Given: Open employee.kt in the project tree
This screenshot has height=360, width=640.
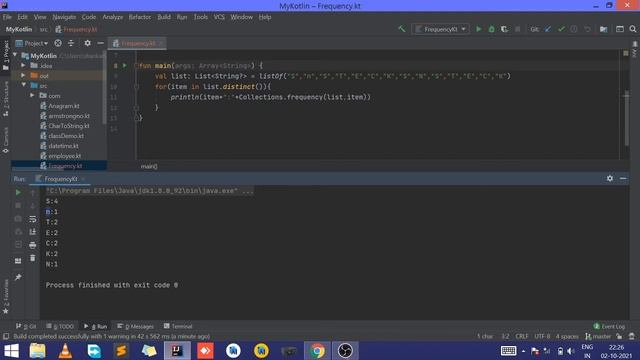Looking at the screenshot, I should pos(64,156).
